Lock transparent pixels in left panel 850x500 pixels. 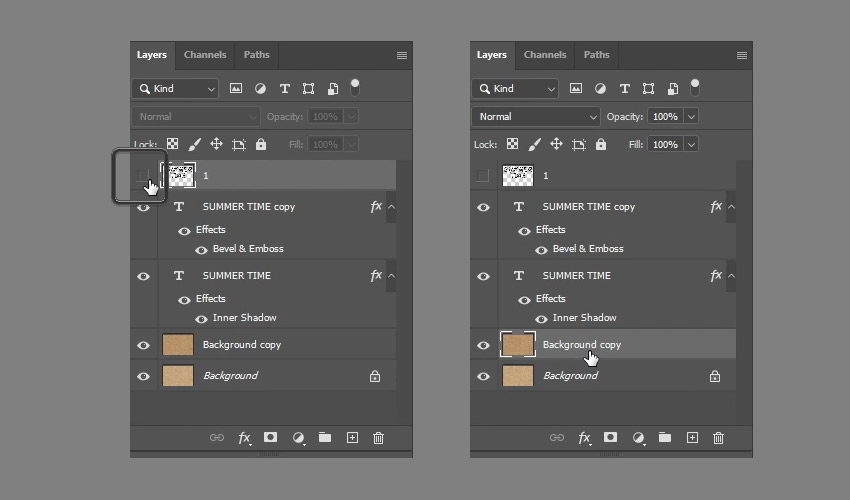pyautogui.click(x=172, y=144)
